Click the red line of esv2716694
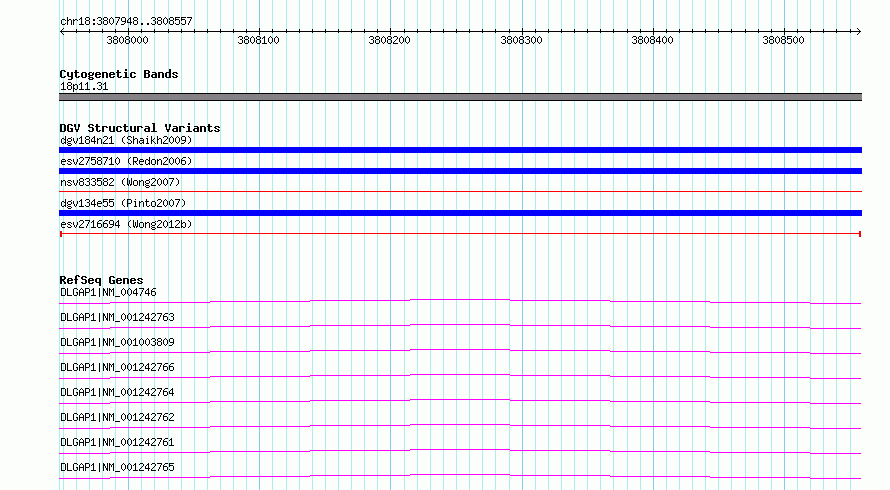Screen dimensions: 890x490 (460, 234)
